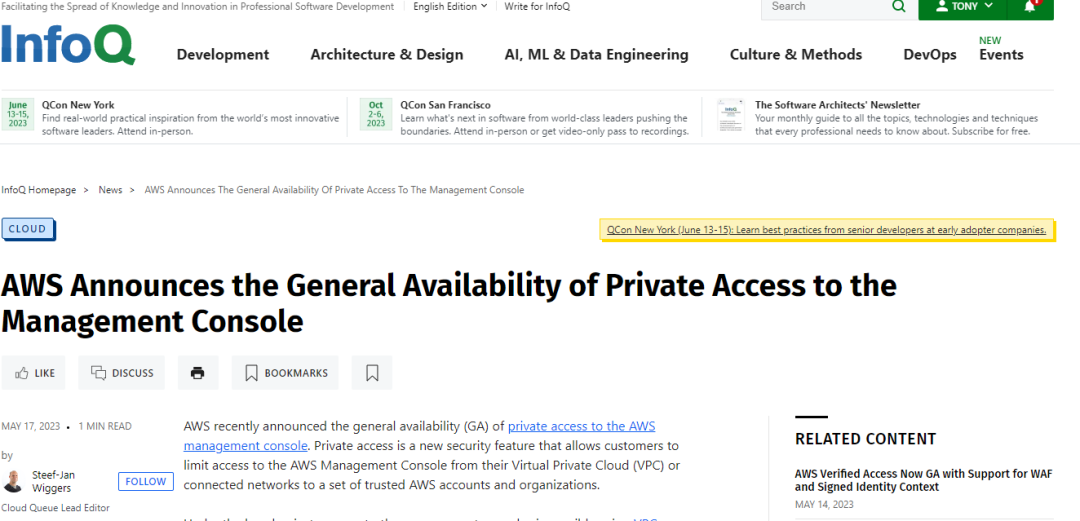This screenshot has height=521, width=1080.
Task: Focus the Search input field
Action: (827, 6)
